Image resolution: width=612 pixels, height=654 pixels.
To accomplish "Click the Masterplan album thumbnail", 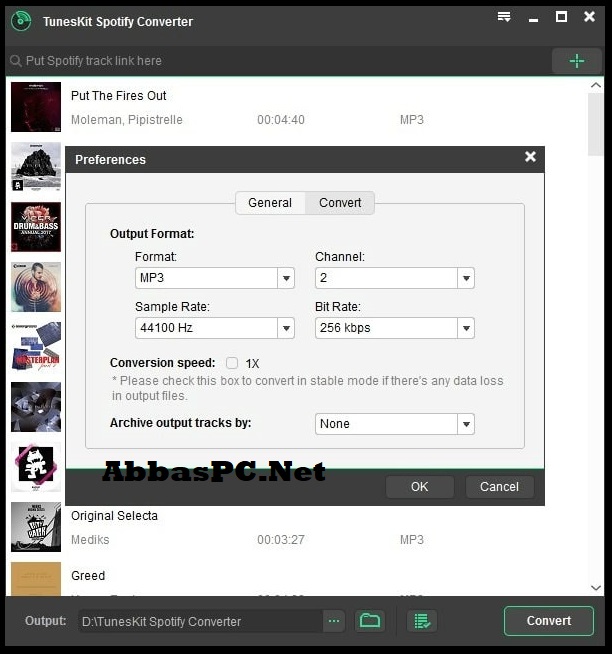I will click(36, 347).
